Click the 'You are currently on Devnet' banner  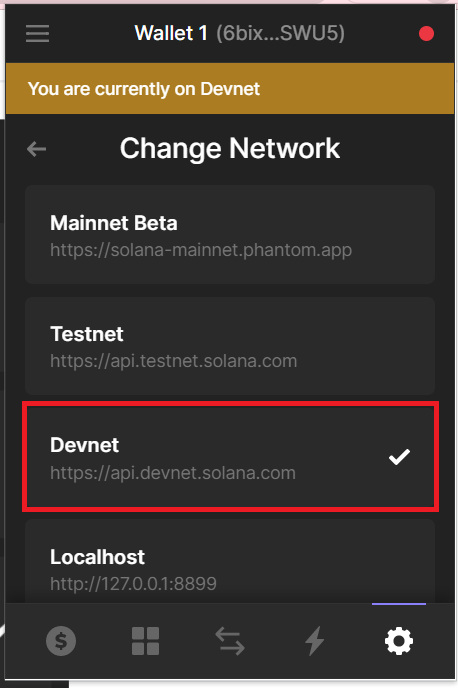(x=230, y=89)
